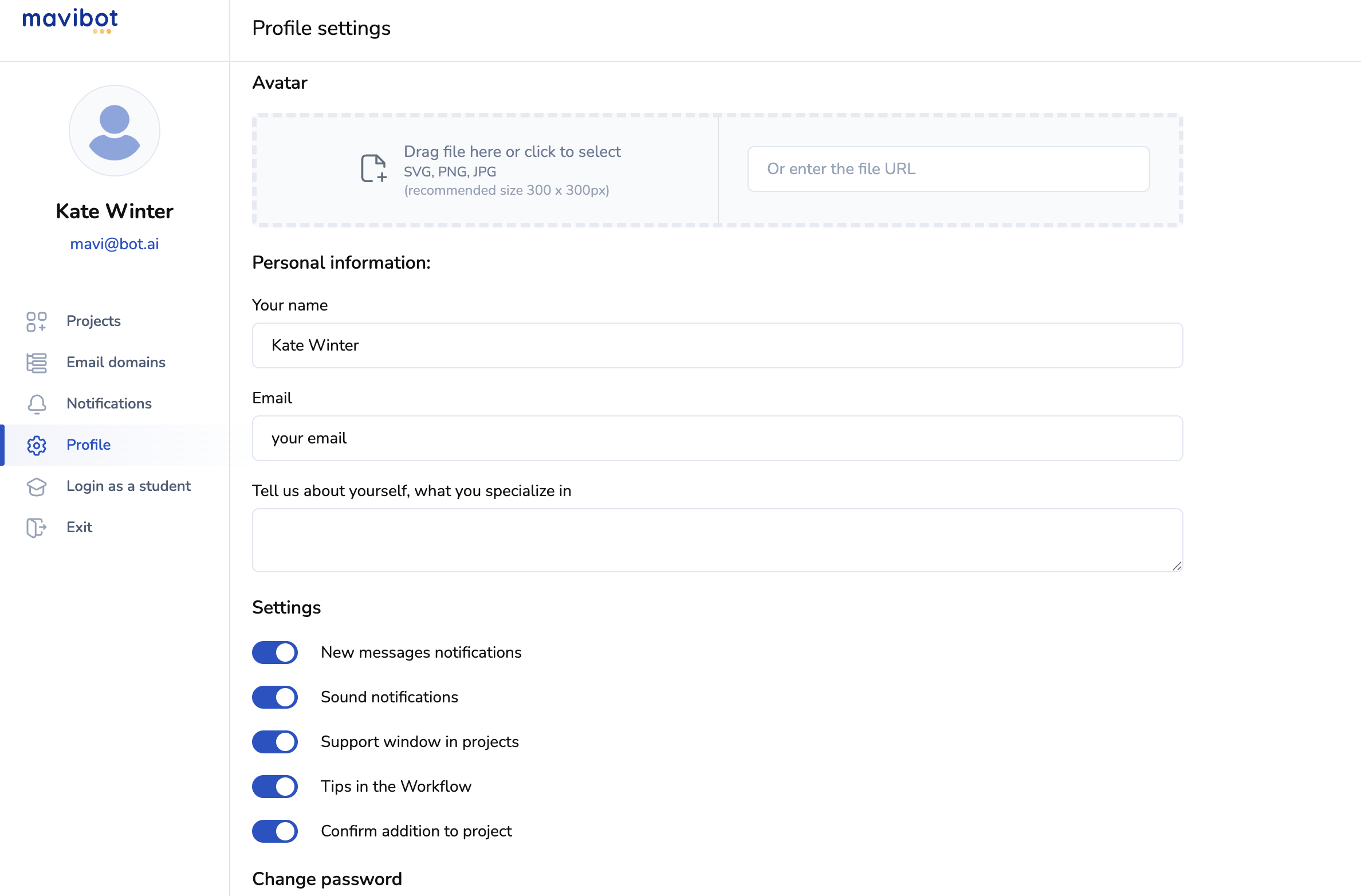Toggle Support window in projects
Image resolution: width=1361 pixels, height=896 pixels.
[x=275, y=742]
